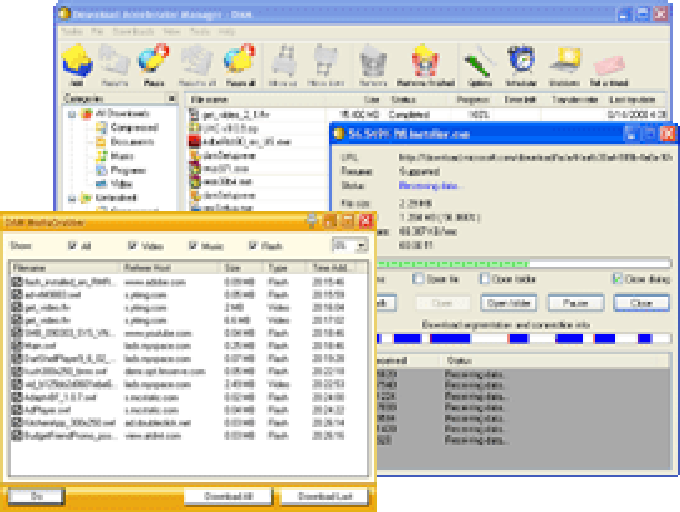The width and height of the screenshot is (680, 512).
Task: Click the Pause All toolbar icon
Action: click(239, 62)
